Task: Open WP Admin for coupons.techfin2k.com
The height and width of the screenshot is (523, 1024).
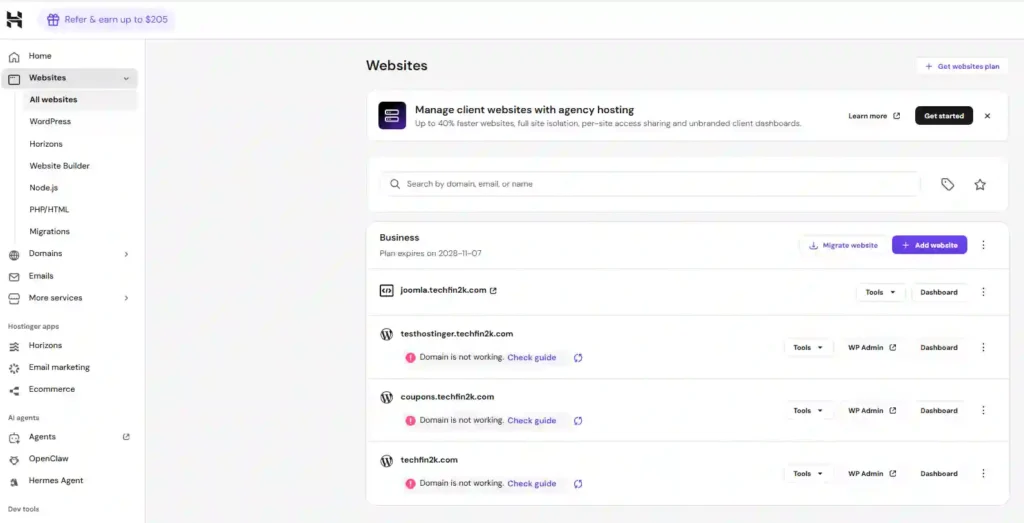Action: tap(872, 411)
